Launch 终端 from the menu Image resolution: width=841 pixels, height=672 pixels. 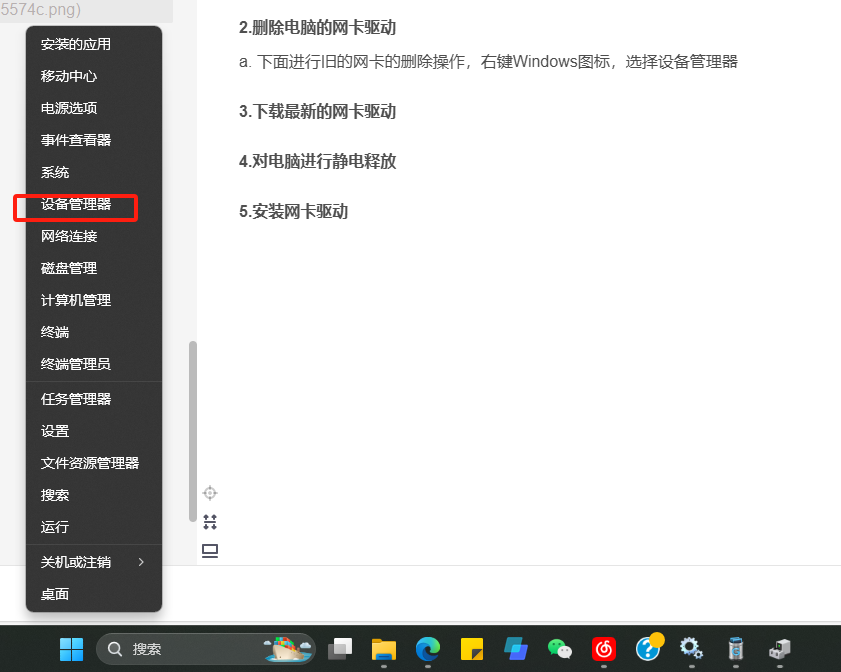(94, 332)
